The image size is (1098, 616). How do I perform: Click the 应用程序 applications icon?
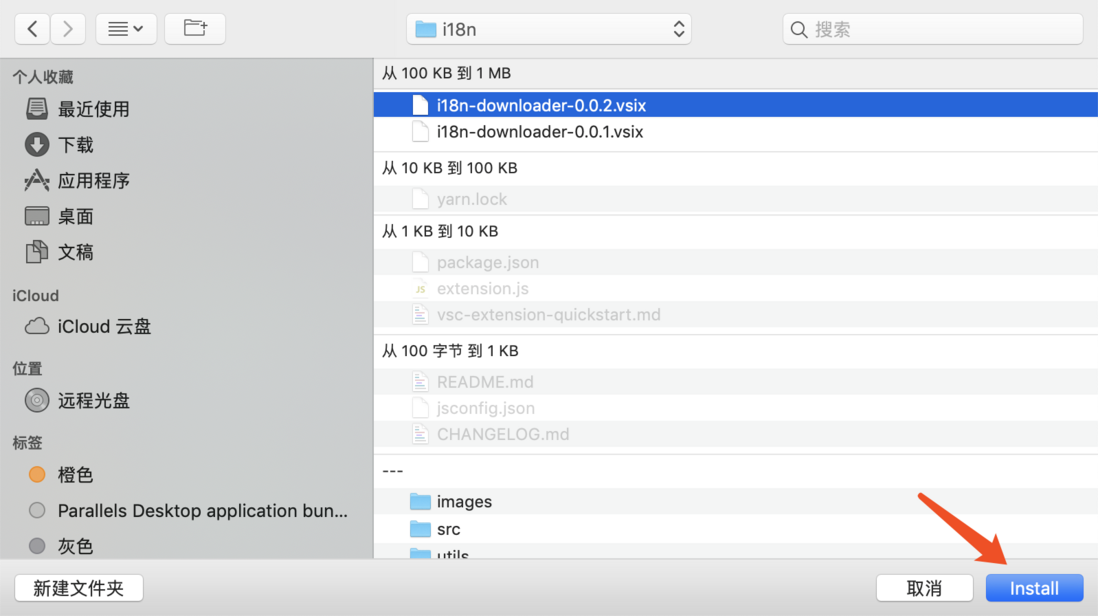(37, 181)
